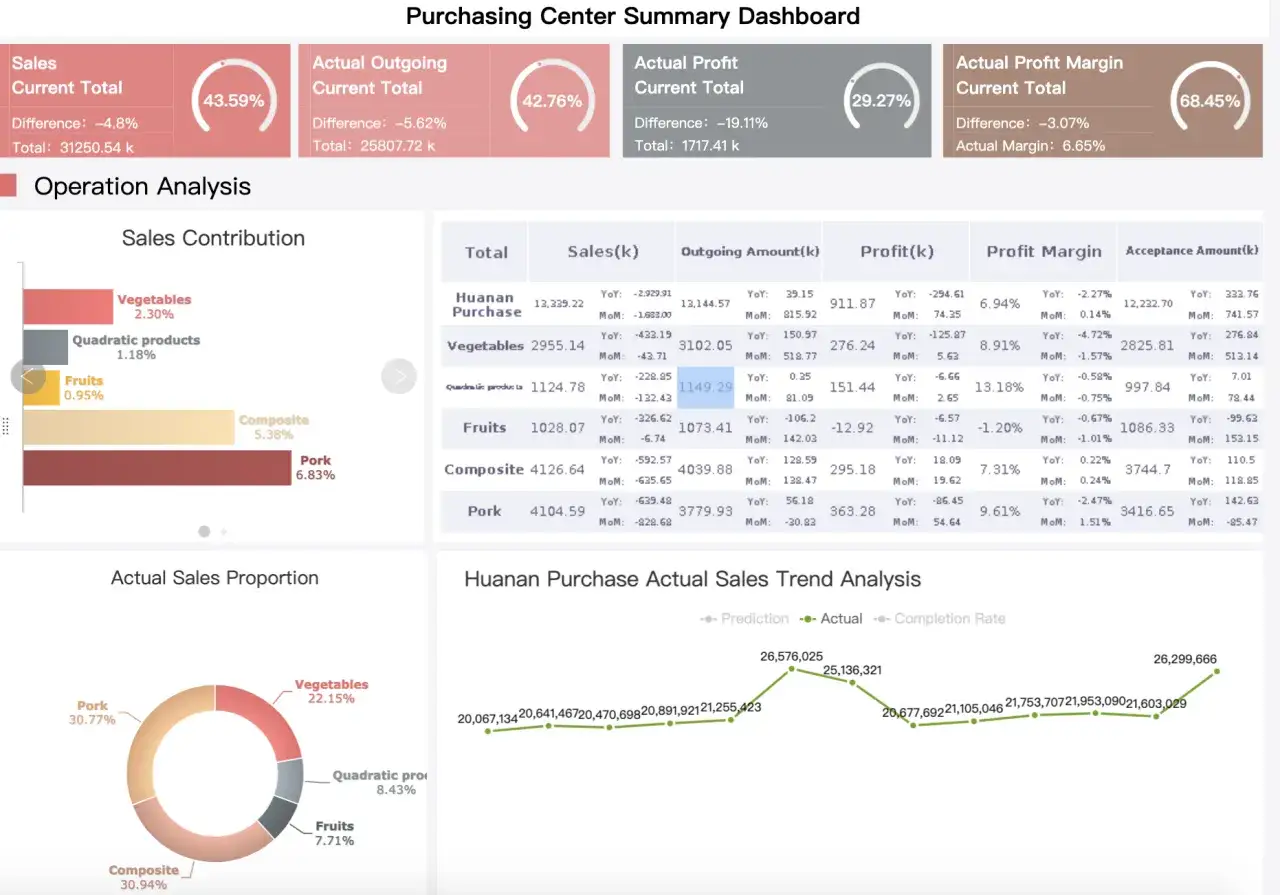
Task: Click the left carousel arrow on Sales Contribution
Action: (28, 376)
